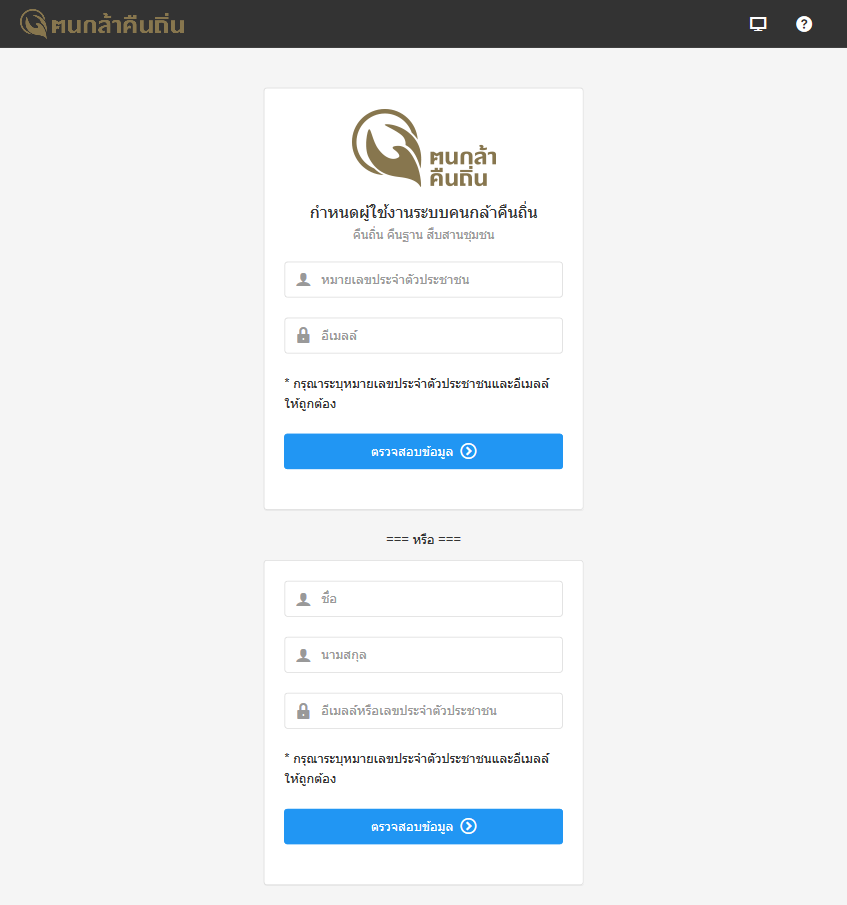Focus the อีเมลล์หรือเลขประจำตัวประชาชน input field
The height and width of the screenshot is (905, 847).
pos(424,711)
